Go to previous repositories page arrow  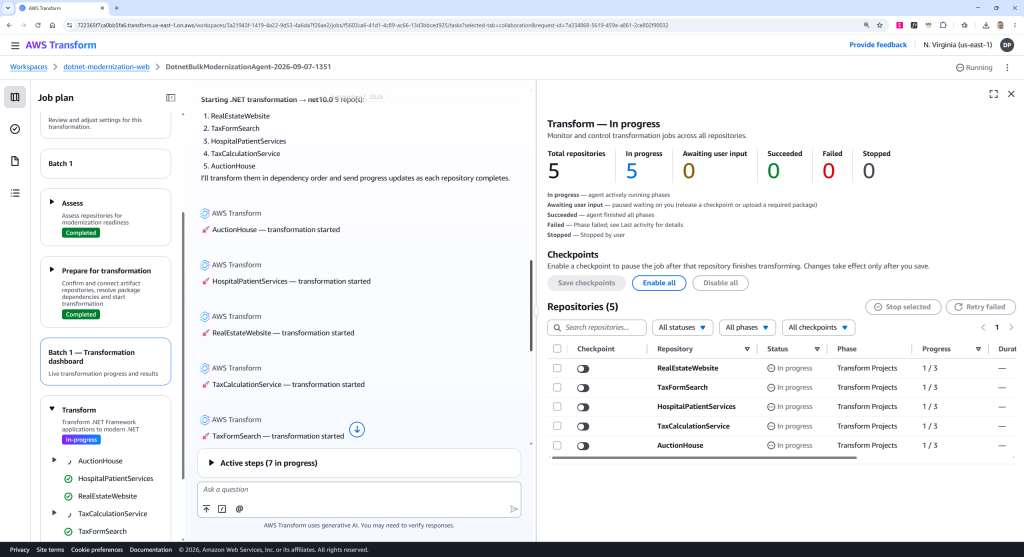(983, 327)
